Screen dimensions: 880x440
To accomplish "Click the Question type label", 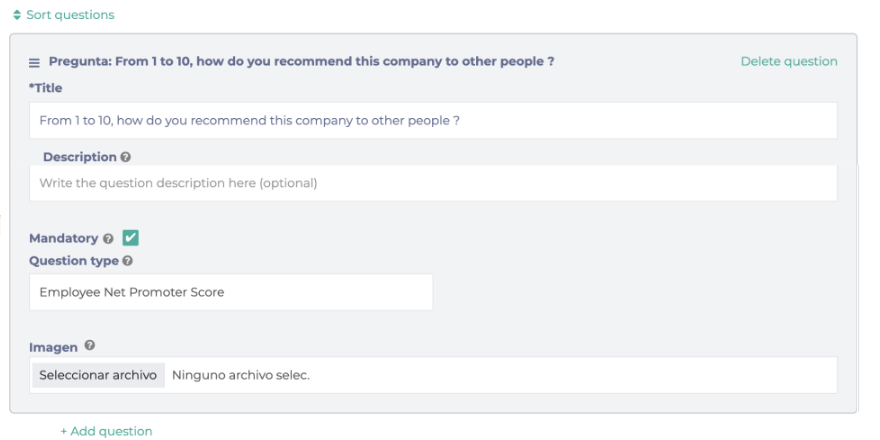I will pyautogui.click(x=74, y=261).
